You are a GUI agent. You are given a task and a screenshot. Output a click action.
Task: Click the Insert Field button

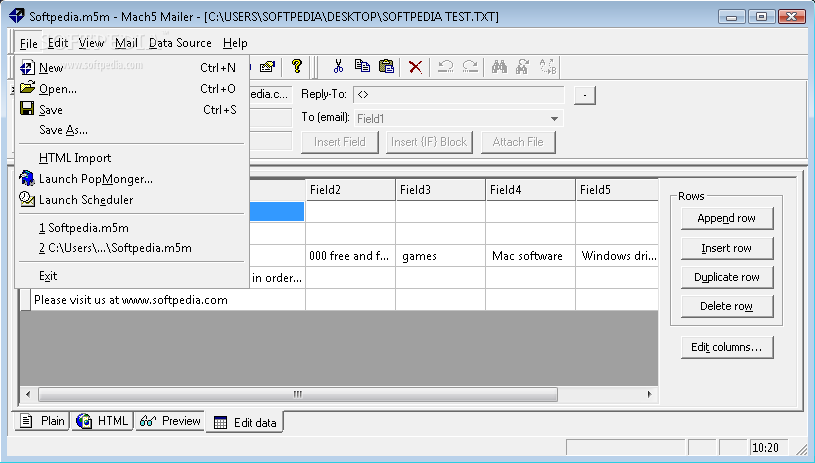click(339, 142)
